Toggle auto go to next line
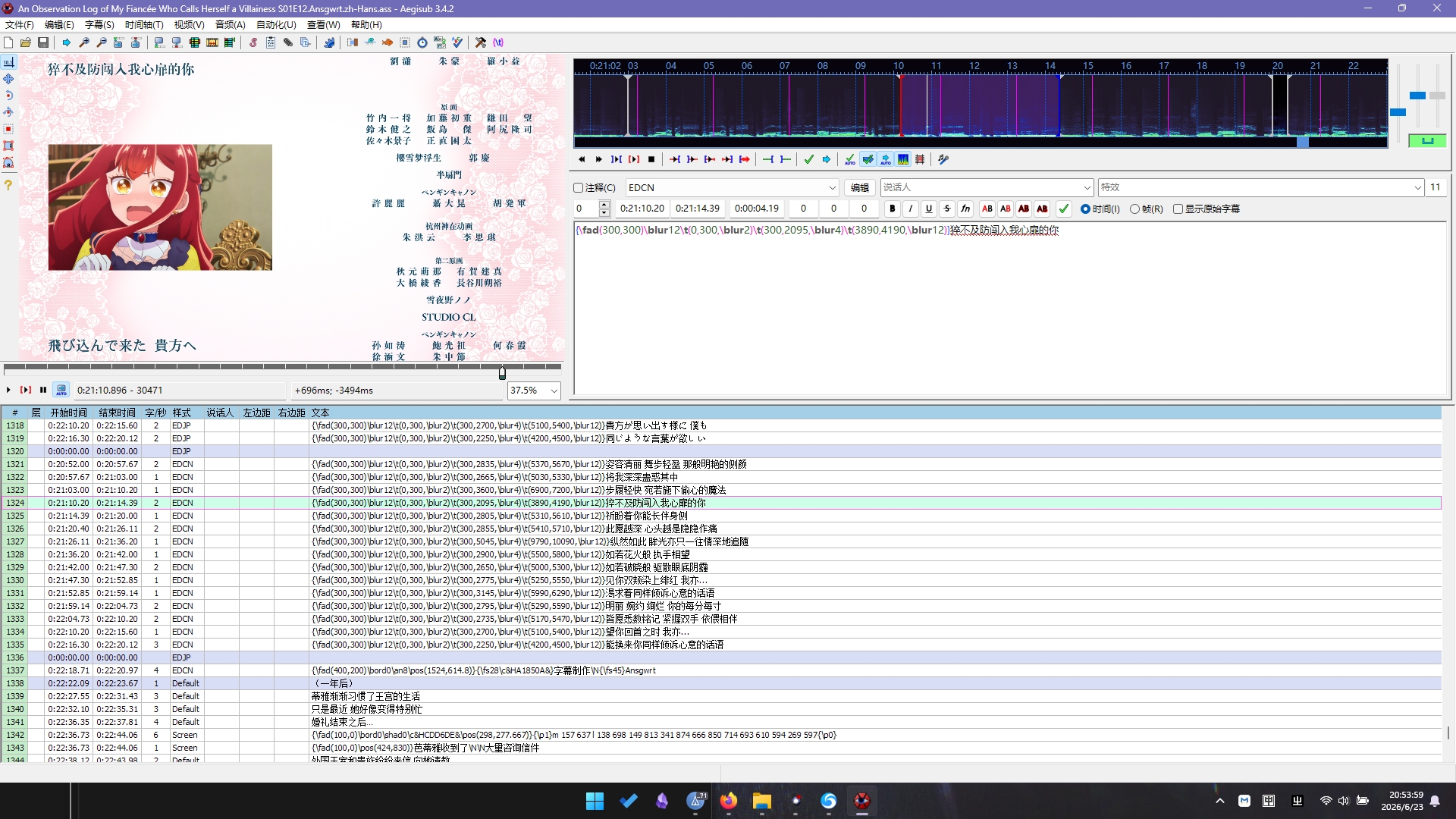Screen dimensions: 1456x819 [x=868, y=159]
